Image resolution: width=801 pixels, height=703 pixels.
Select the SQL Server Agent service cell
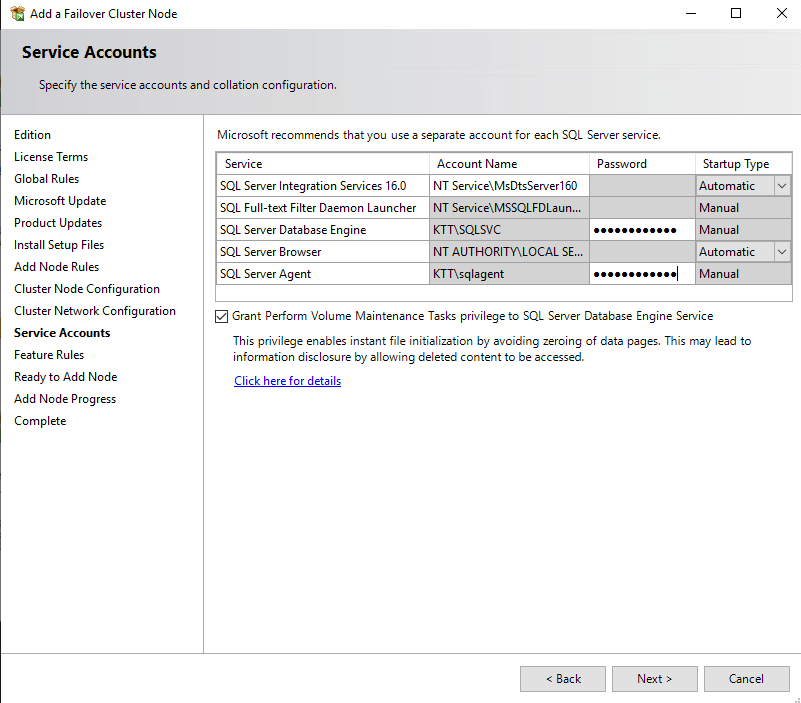coord(323,274)
